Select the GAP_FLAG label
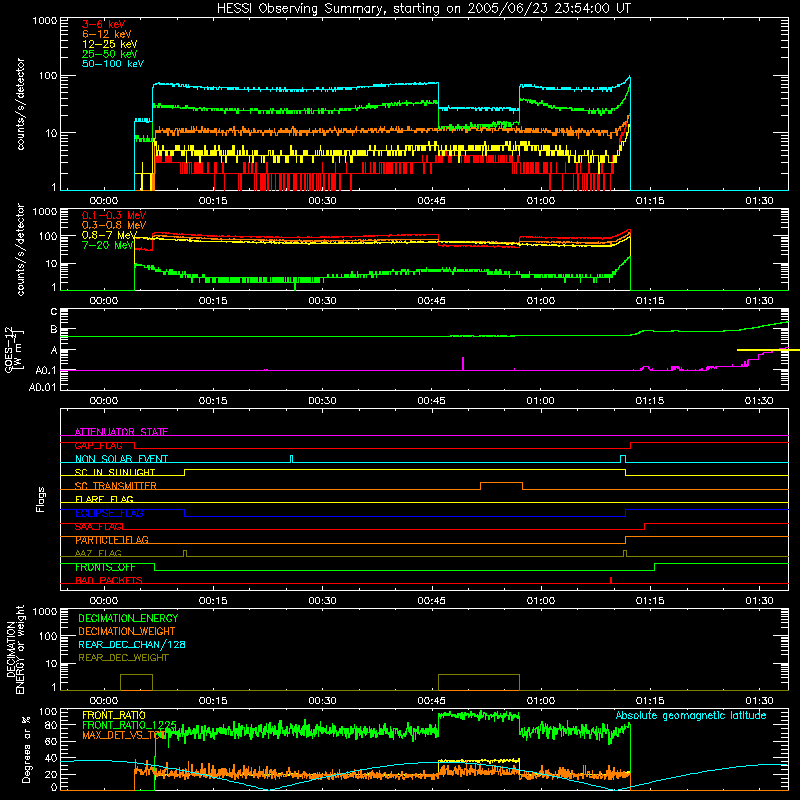 [98, 445]
